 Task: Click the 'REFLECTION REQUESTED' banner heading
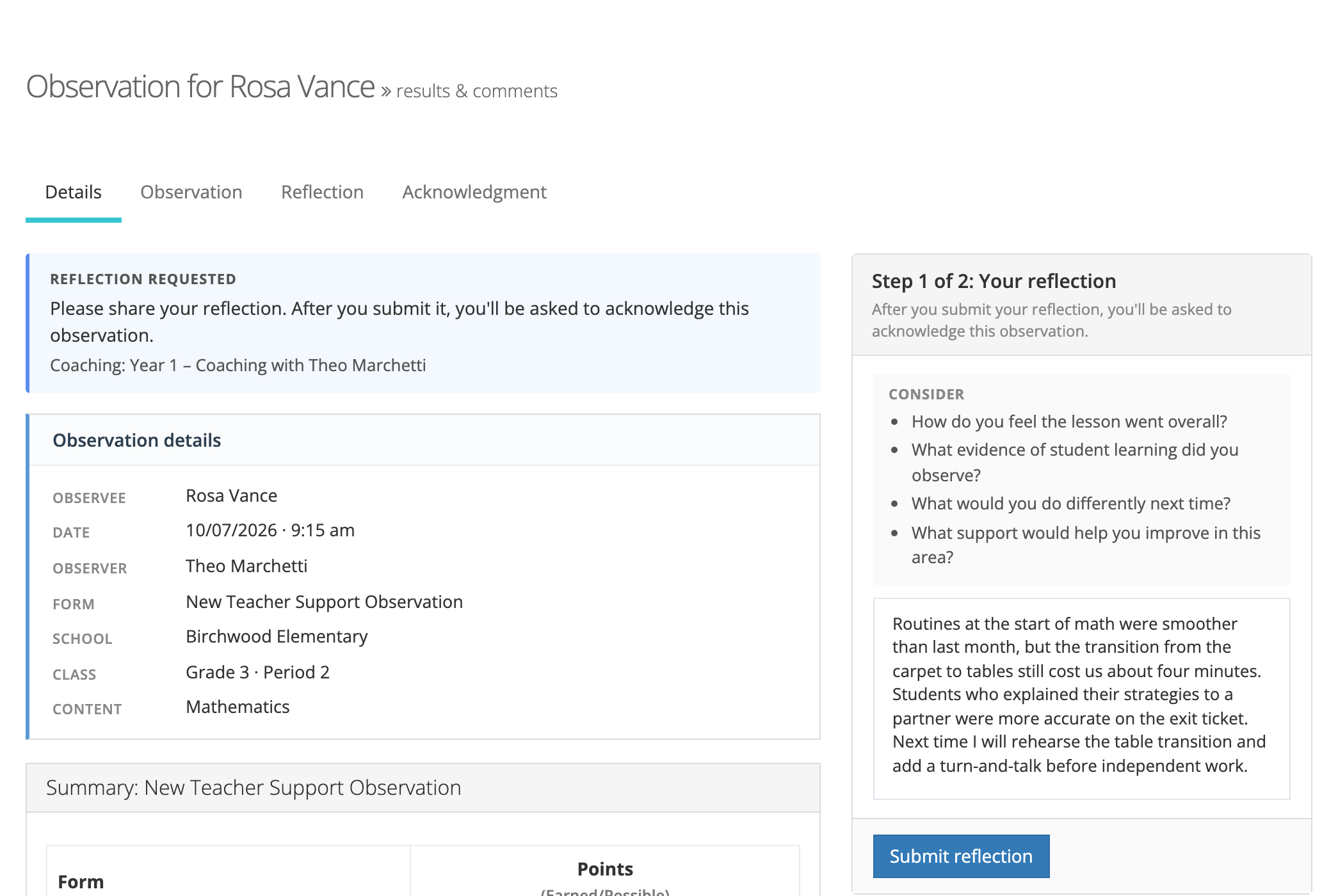click(x=143, y=279)
